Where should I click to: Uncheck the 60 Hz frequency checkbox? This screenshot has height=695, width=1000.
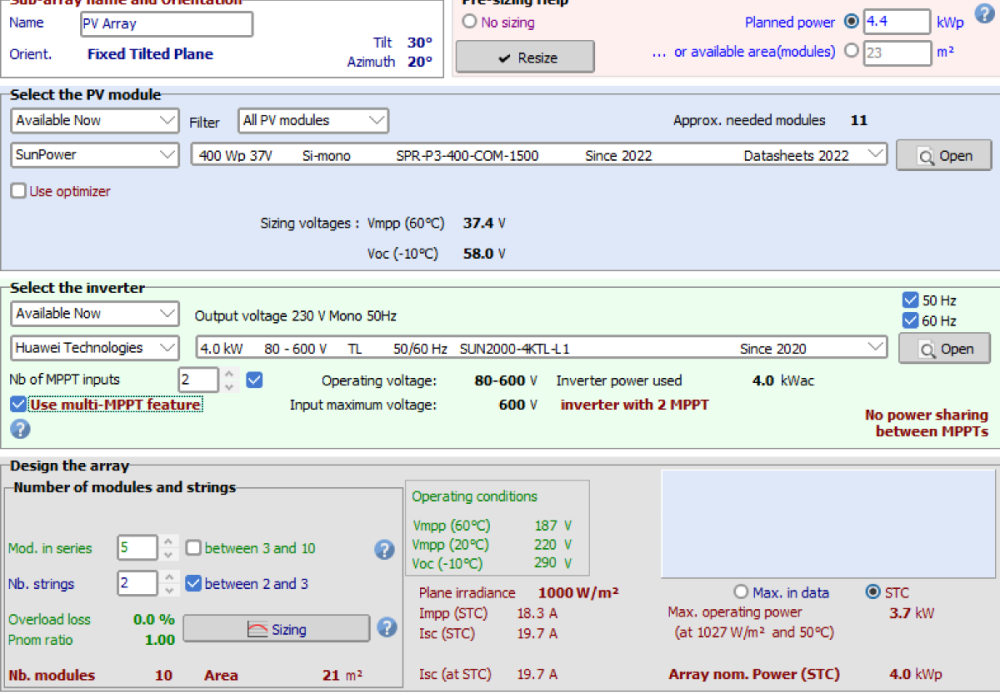coord(910,321)
